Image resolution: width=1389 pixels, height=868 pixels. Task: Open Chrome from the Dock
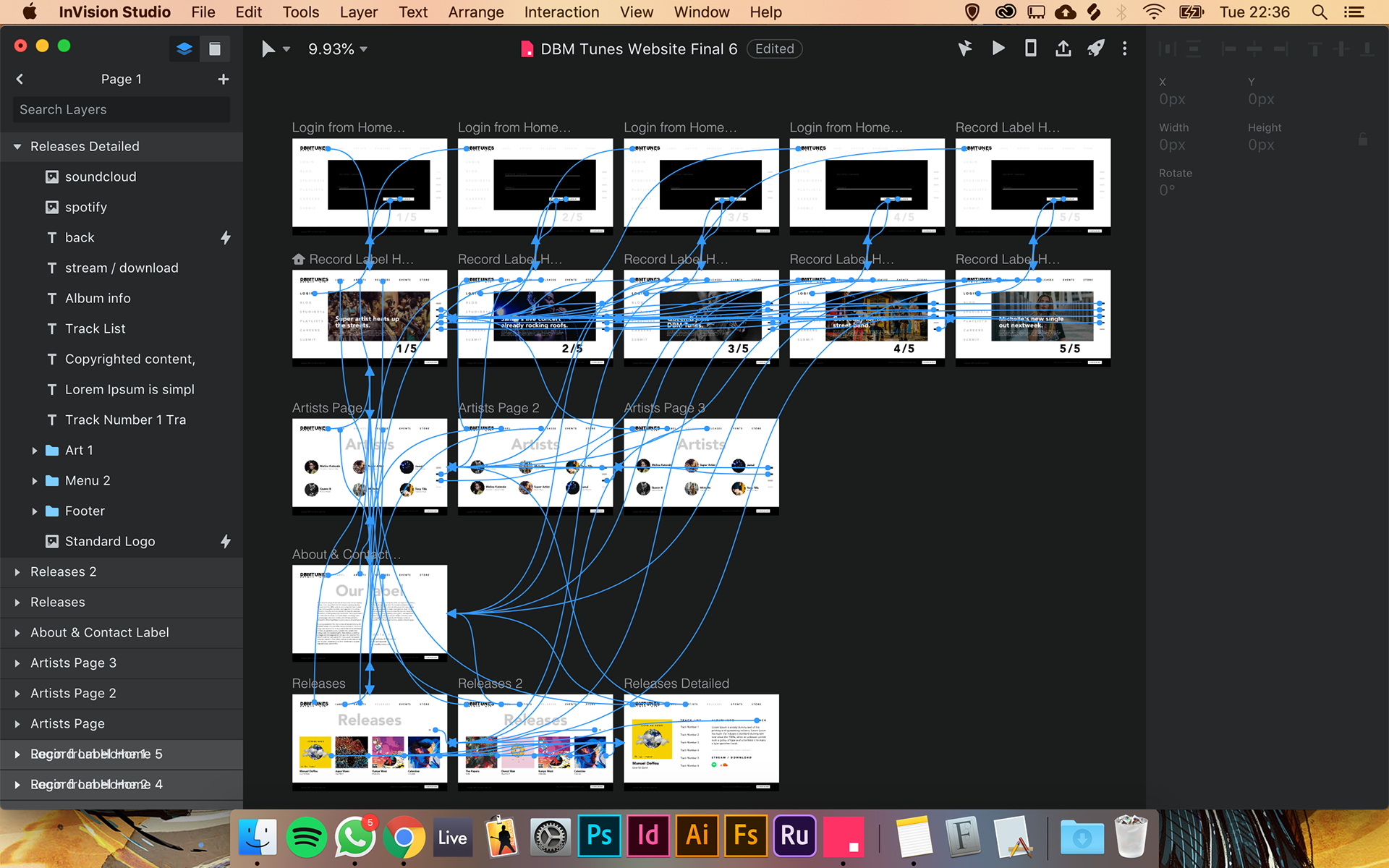pos(404,838)
